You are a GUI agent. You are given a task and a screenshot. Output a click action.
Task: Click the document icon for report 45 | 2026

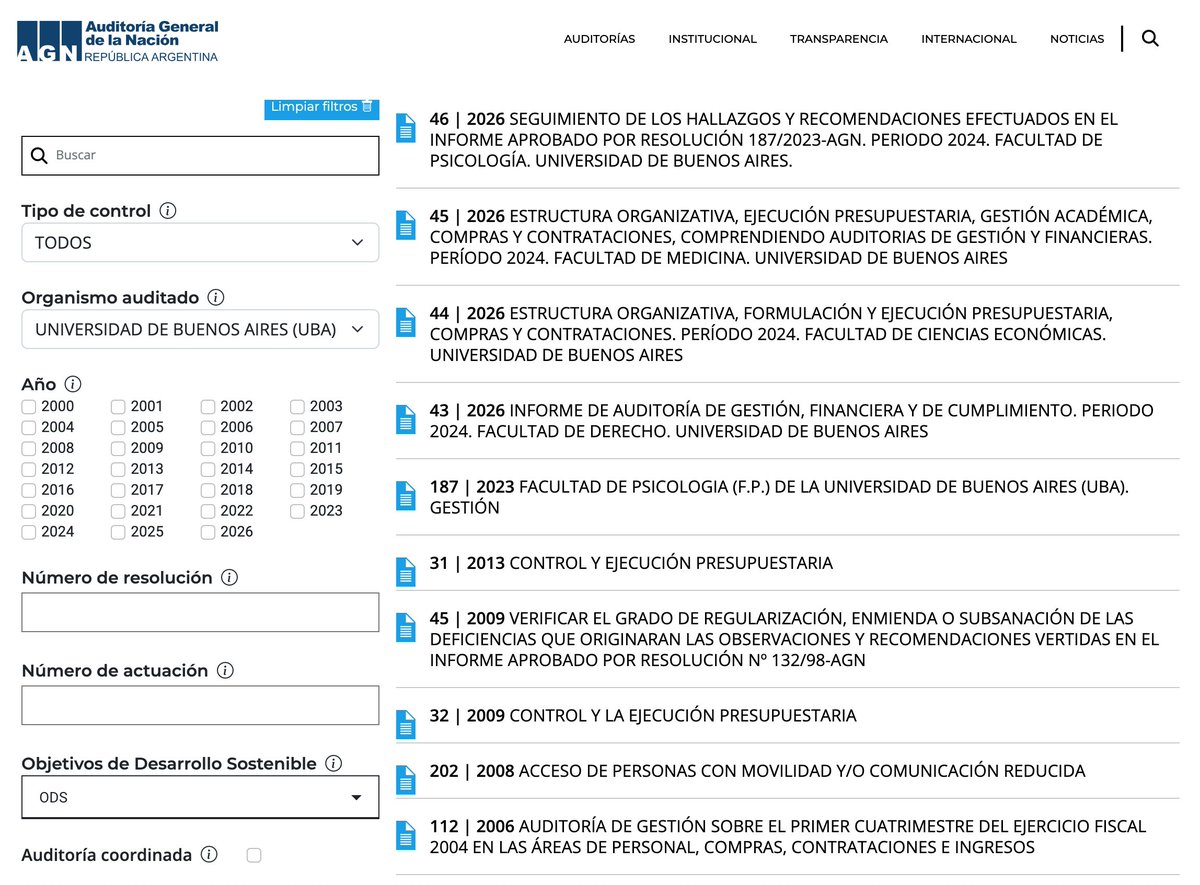coord(406,225)
